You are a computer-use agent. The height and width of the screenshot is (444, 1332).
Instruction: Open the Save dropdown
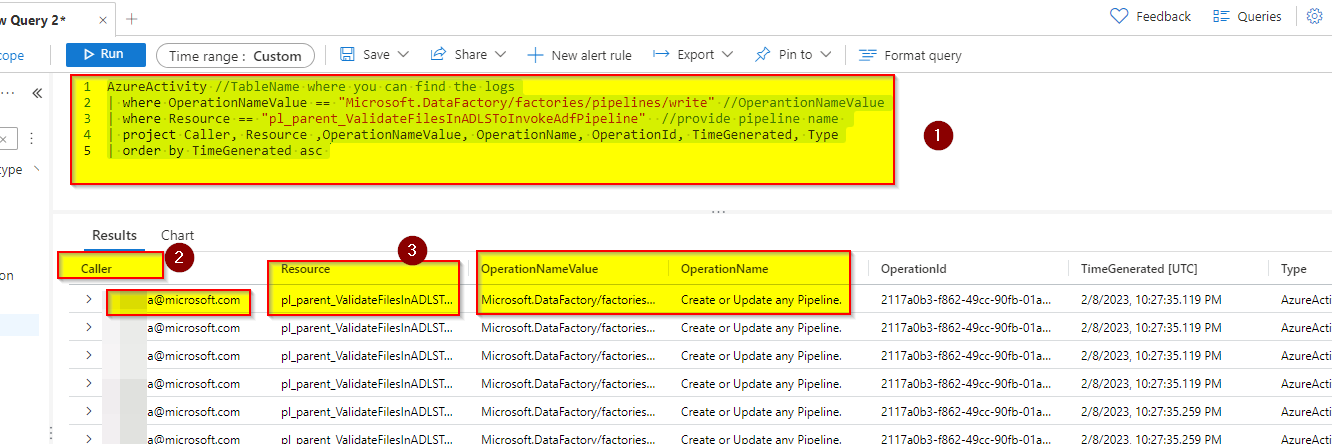[x=375, y=54]
